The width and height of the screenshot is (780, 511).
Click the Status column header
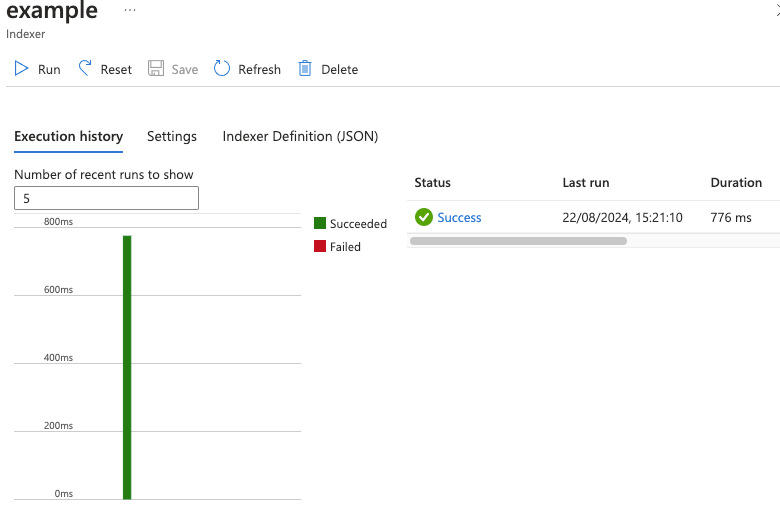click(432, 183)
